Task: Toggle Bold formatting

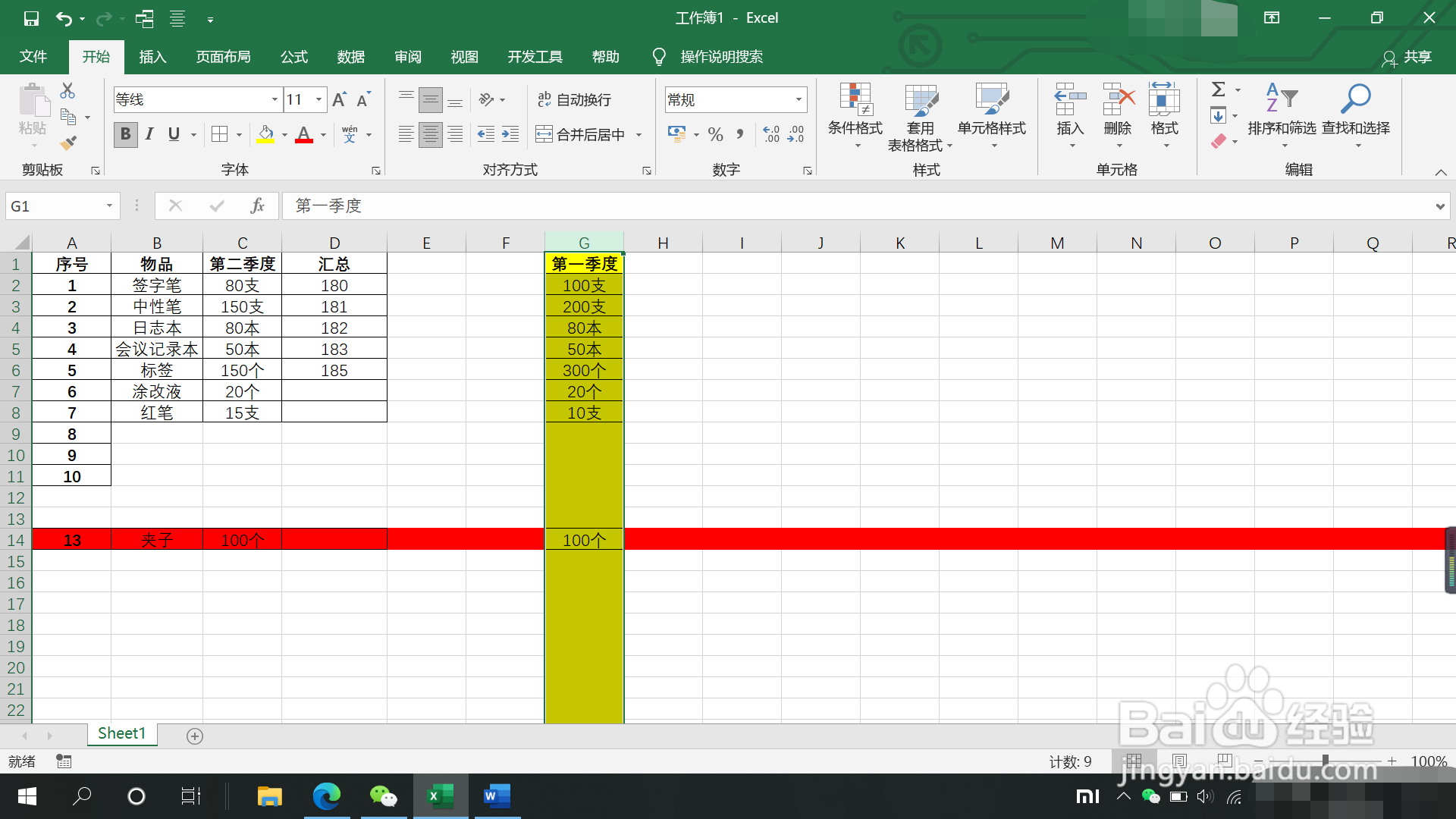Action: click(126, 135)
